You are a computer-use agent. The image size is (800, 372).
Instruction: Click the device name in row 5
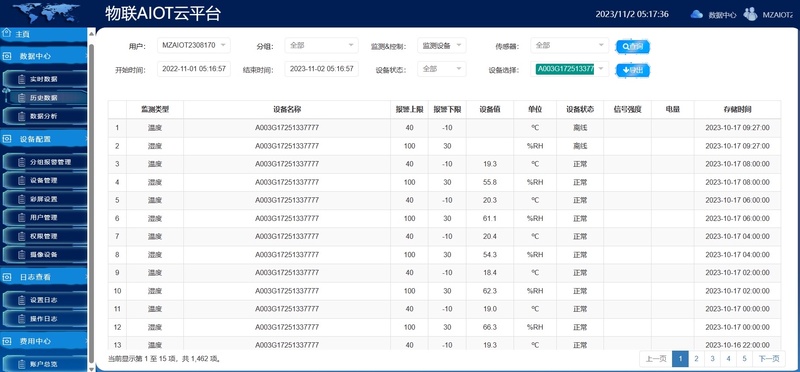point(287,201)
